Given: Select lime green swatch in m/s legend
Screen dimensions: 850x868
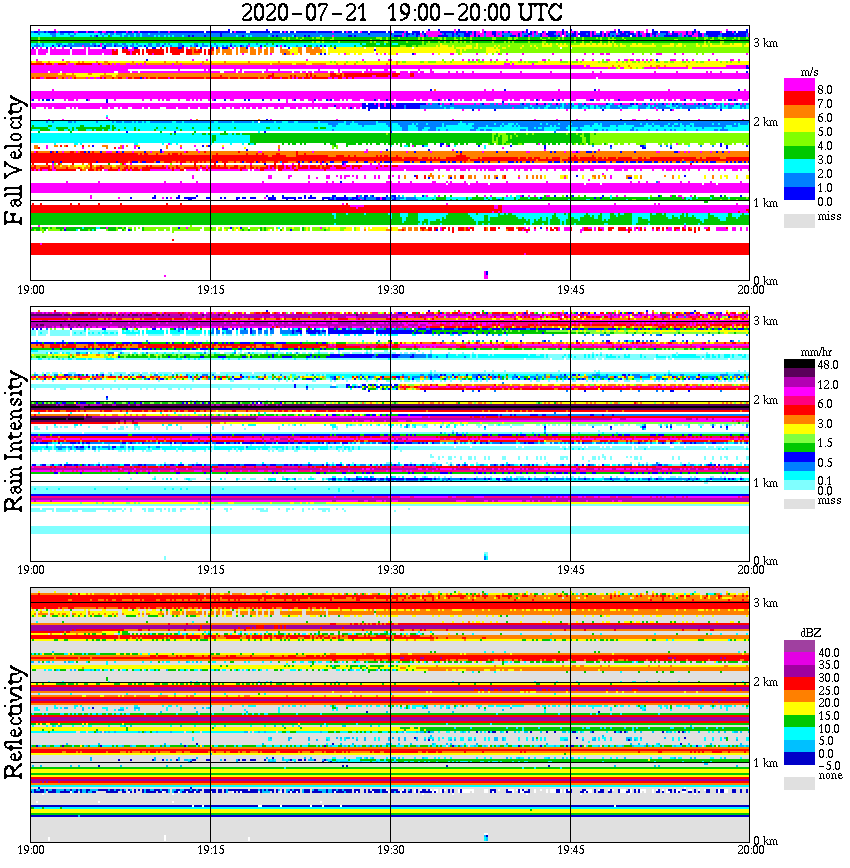Looking at the screenshot, I should (800, 139).
